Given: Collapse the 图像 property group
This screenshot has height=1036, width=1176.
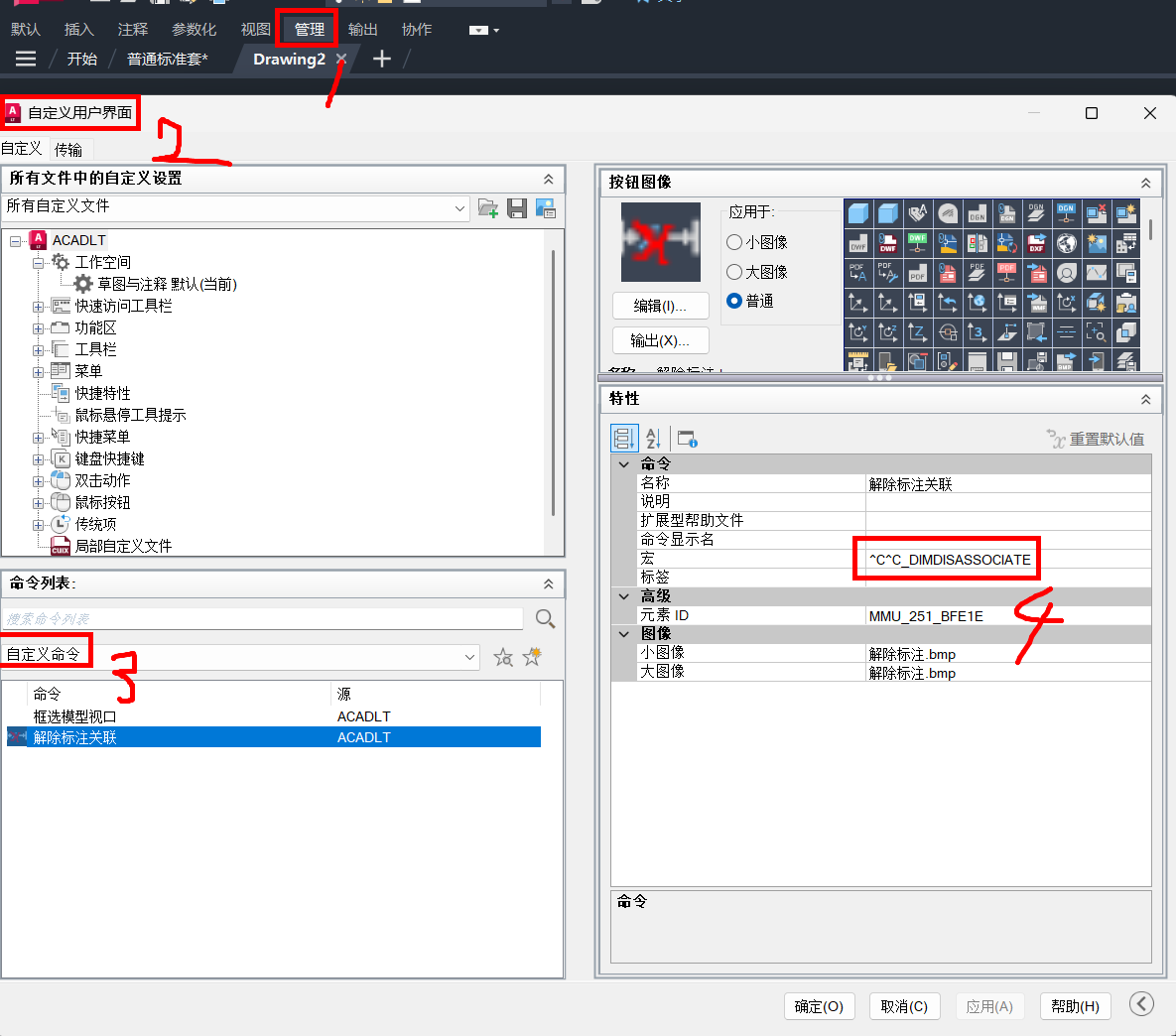Looking at the screenshot, I should click(x=624, y=634).
